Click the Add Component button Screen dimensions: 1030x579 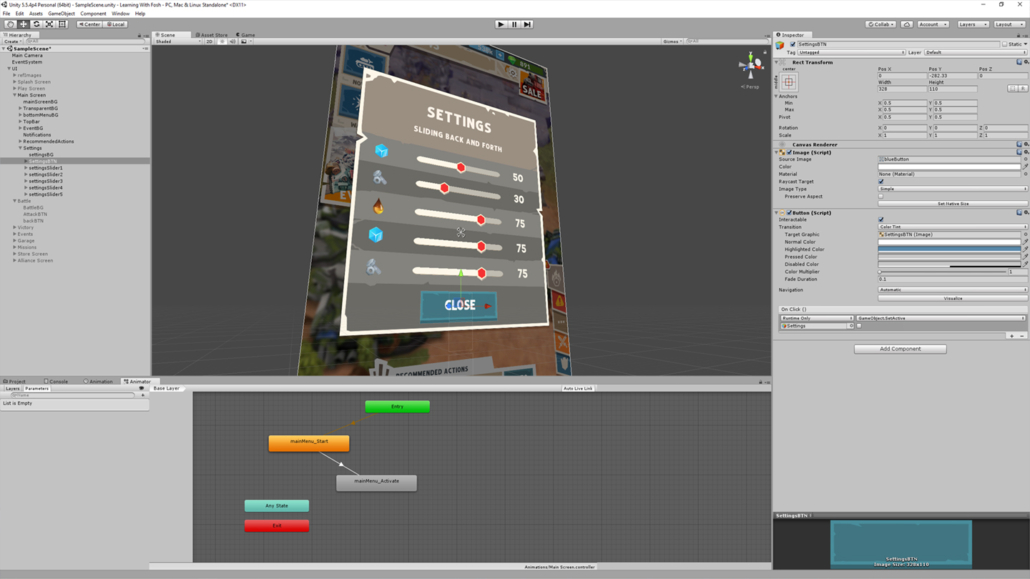pyautogui.click(x=900, y=349)
